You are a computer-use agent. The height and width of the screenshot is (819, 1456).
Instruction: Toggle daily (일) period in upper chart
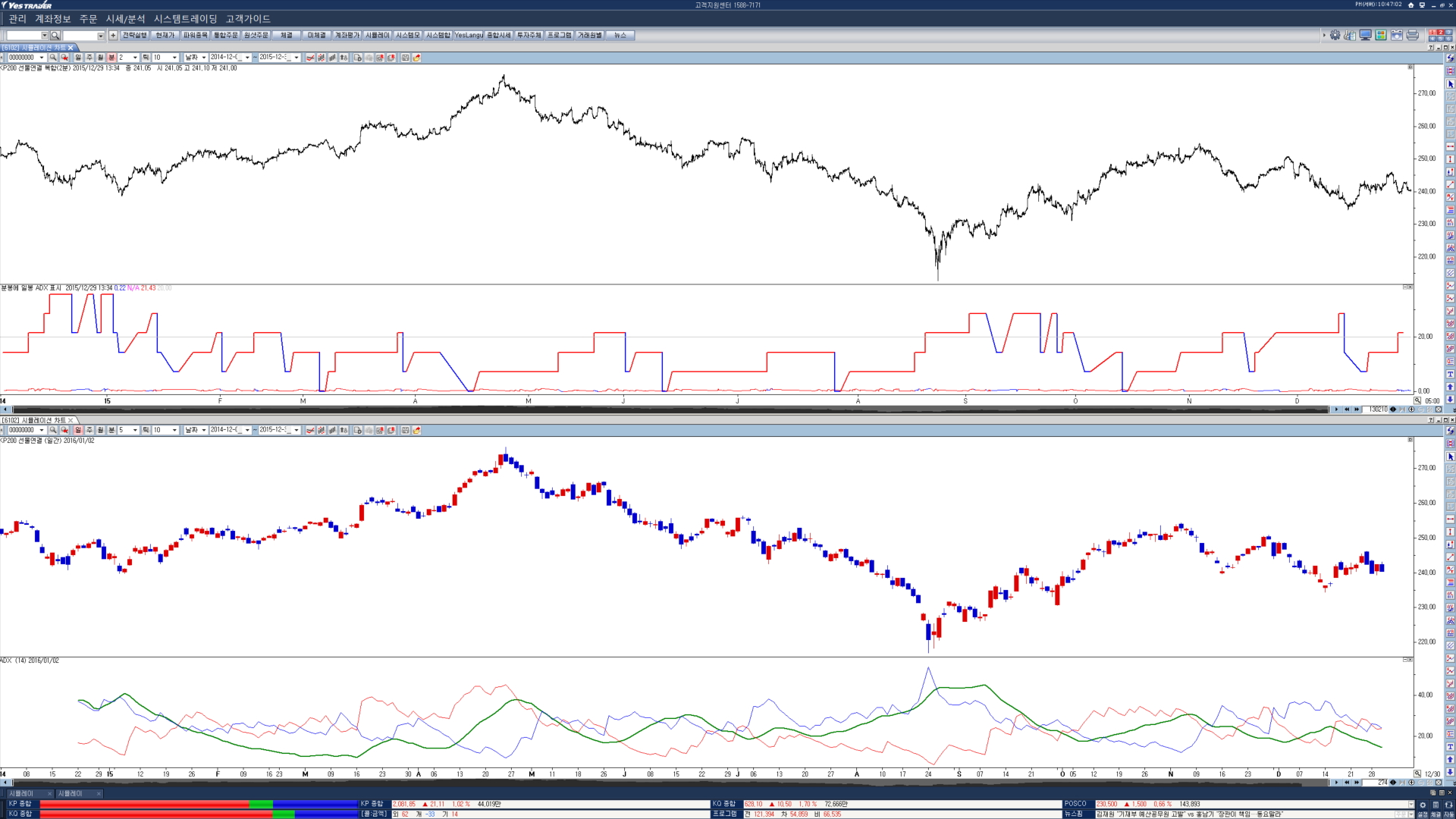pos(77,58)
